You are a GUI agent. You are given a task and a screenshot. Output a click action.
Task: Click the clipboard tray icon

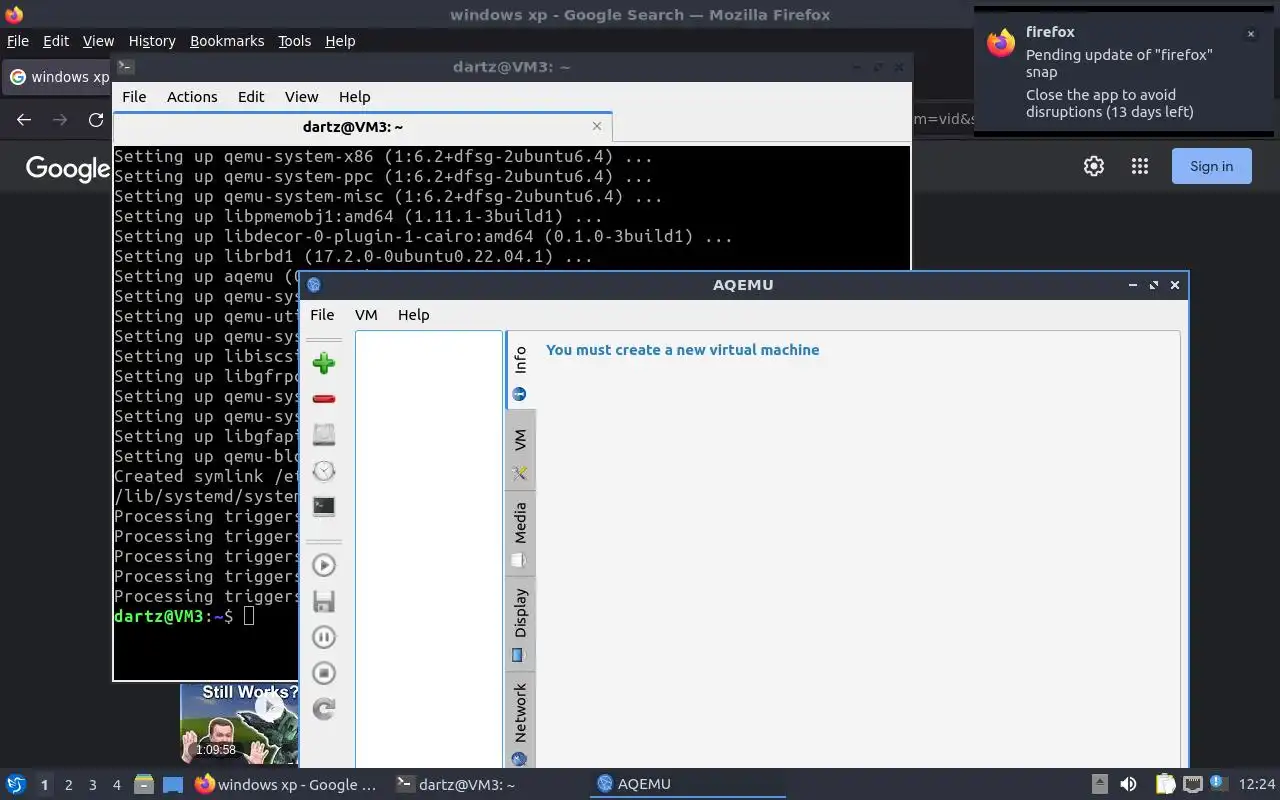[x=1165, y=784]
